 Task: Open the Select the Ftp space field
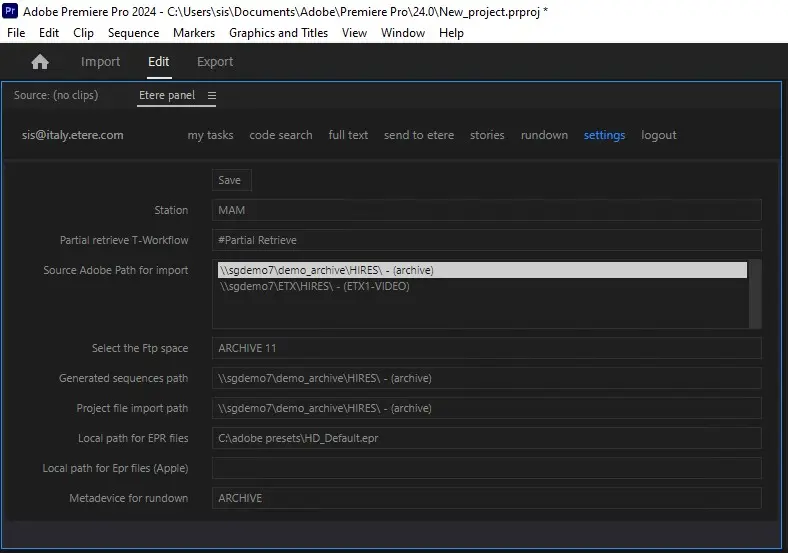point(486,348)
